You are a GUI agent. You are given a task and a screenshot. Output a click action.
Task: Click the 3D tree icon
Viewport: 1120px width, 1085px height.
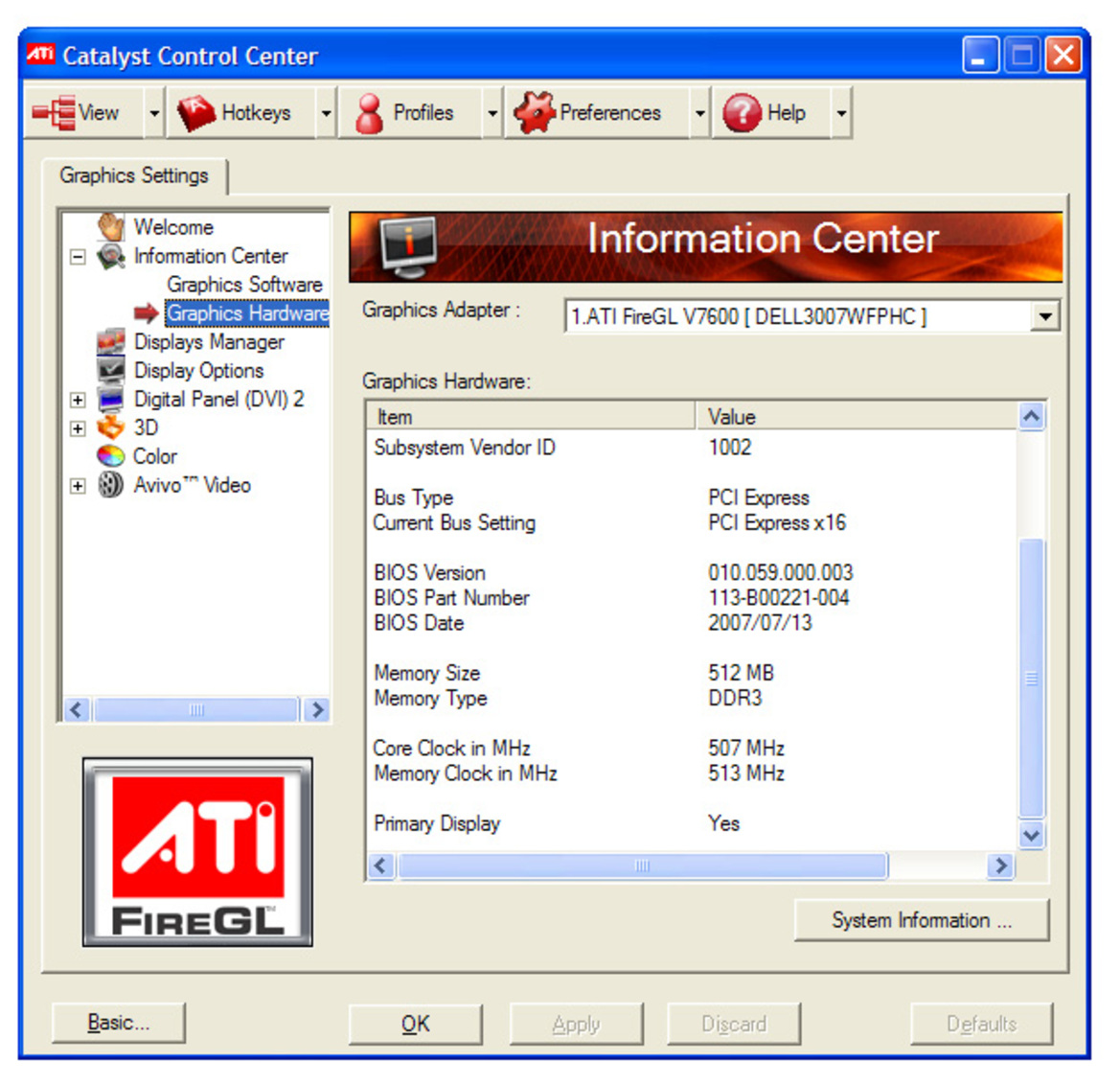(111, 427)
